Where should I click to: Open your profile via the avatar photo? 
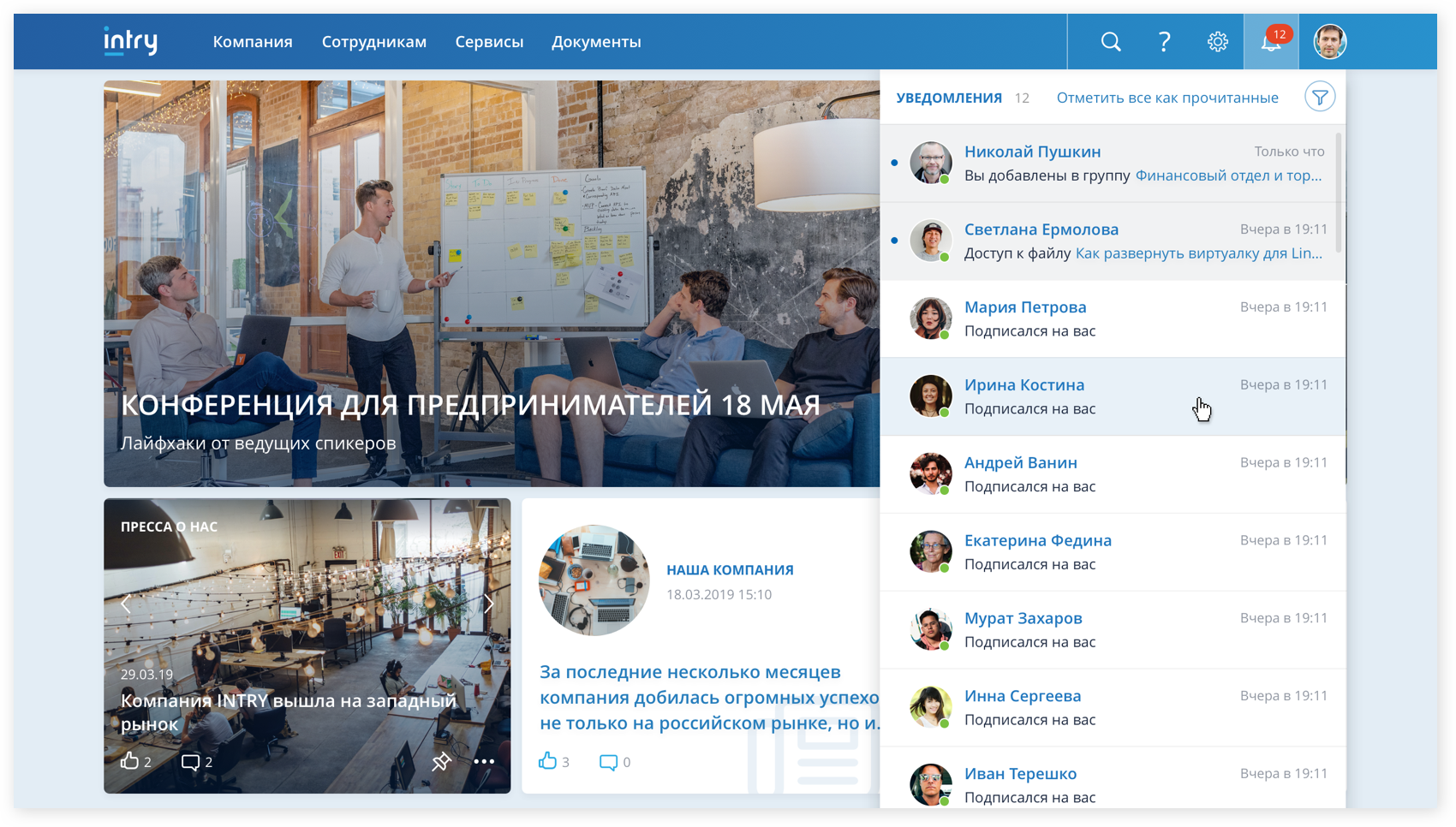click(1329, 40)
